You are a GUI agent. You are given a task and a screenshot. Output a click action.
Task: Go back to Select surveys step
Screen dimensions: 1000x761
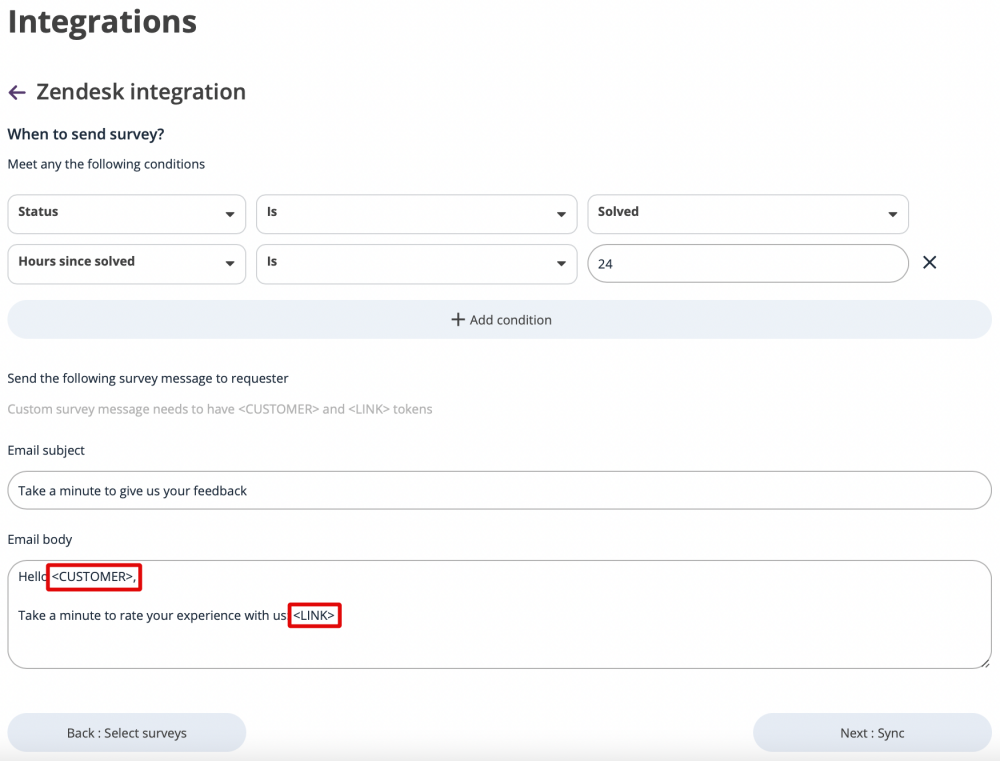127,733
